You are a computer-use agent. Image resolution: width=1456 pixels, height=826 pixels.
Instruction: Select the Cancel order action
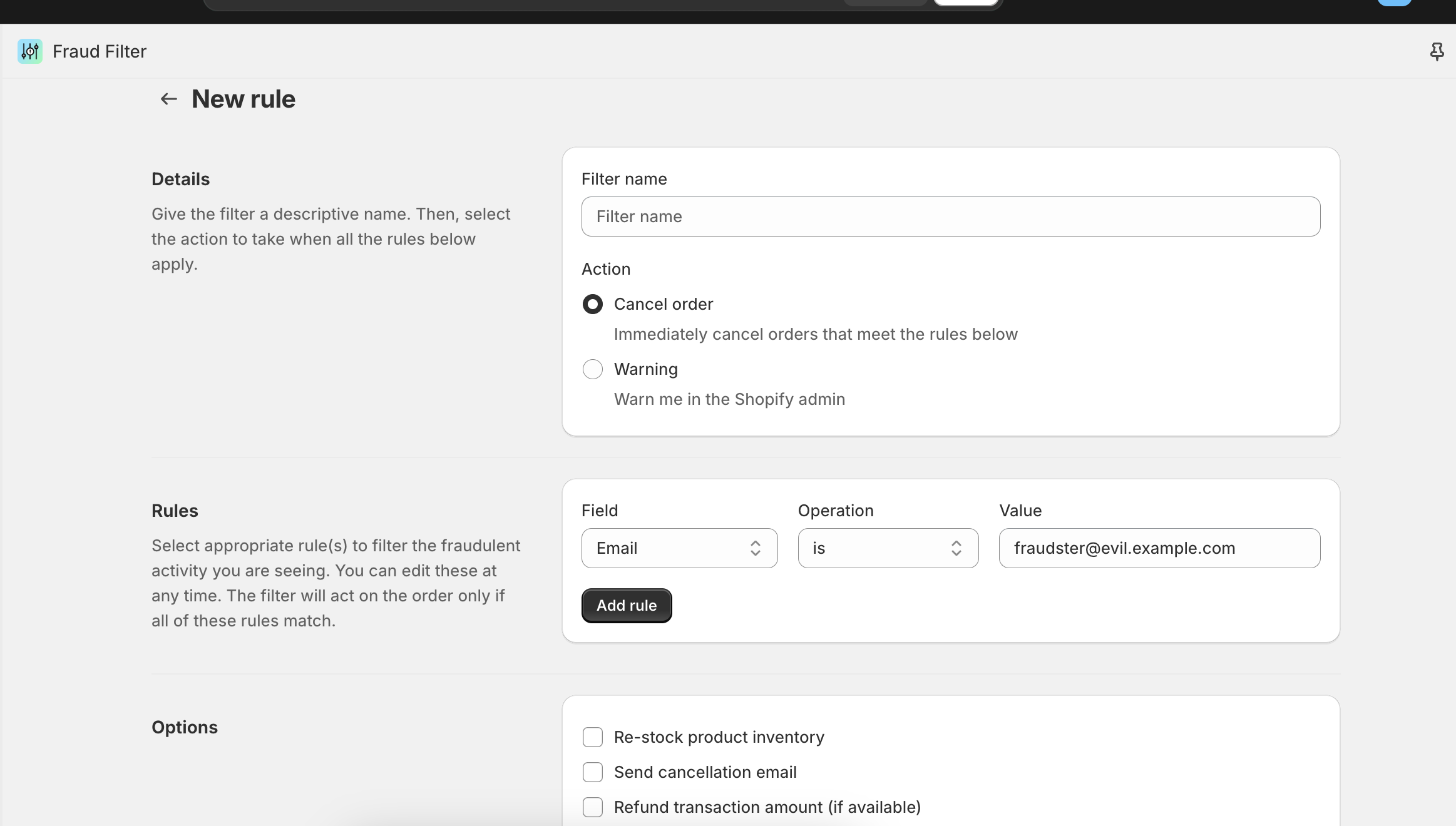[592, 304]
